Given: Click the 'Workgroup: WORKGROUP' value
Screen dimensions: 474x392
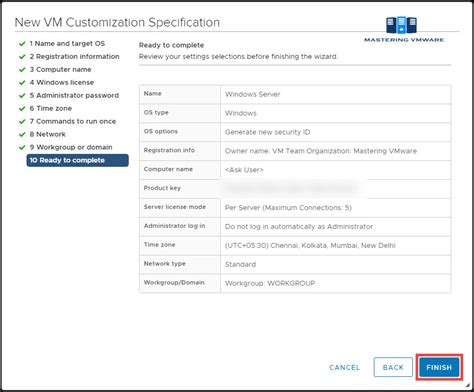Looking at the screenshot, I should [x=270, y=283].
